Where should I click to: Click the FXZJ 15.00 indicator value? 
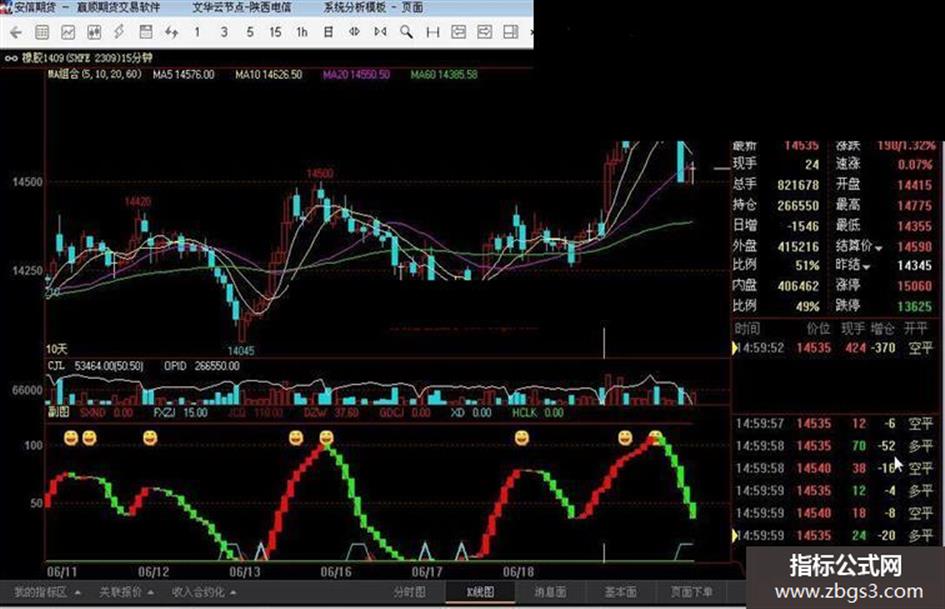pos(180,413)
